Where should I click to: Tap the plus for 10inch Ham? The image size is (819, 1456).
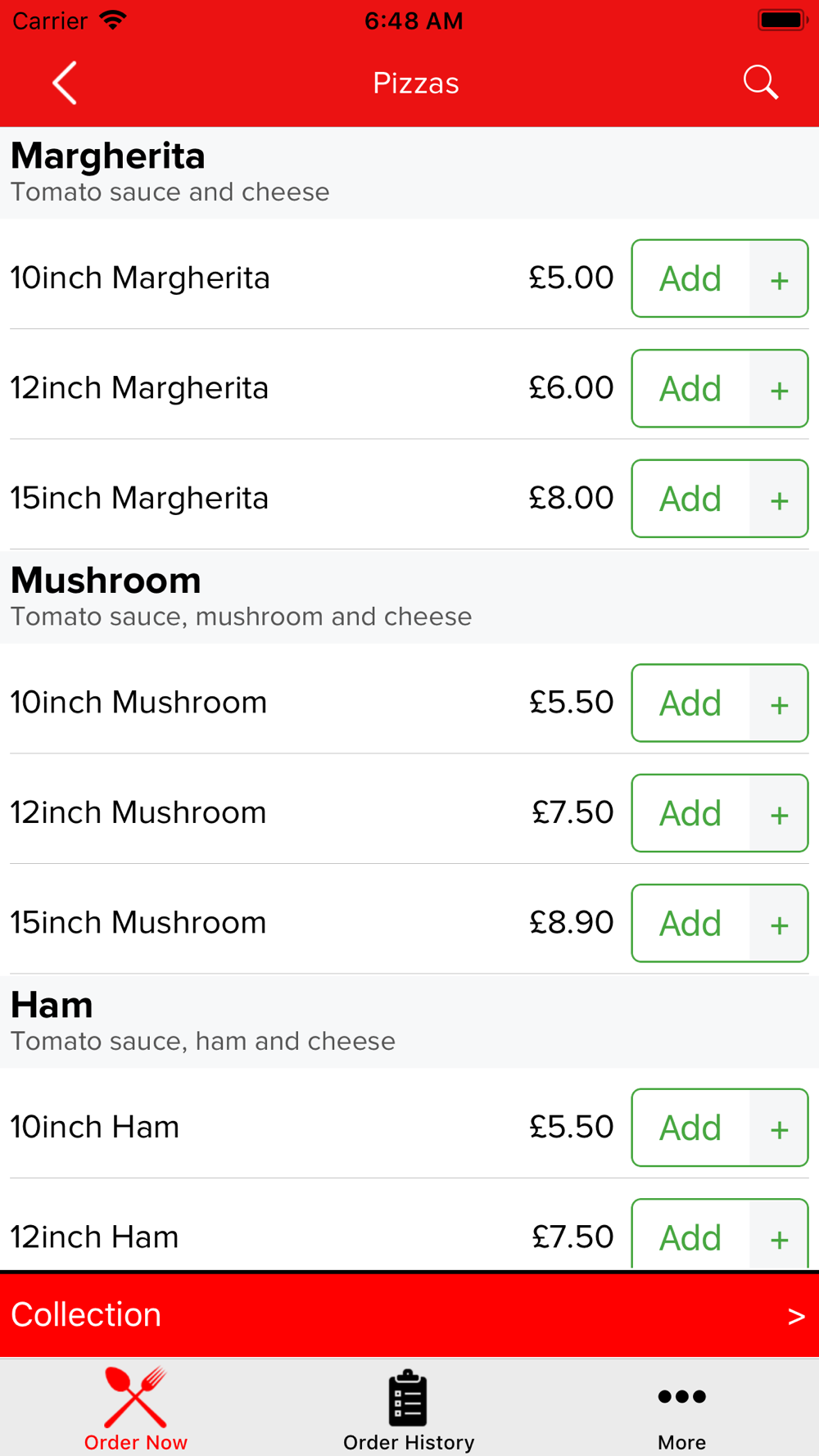tap(779, 1128)
